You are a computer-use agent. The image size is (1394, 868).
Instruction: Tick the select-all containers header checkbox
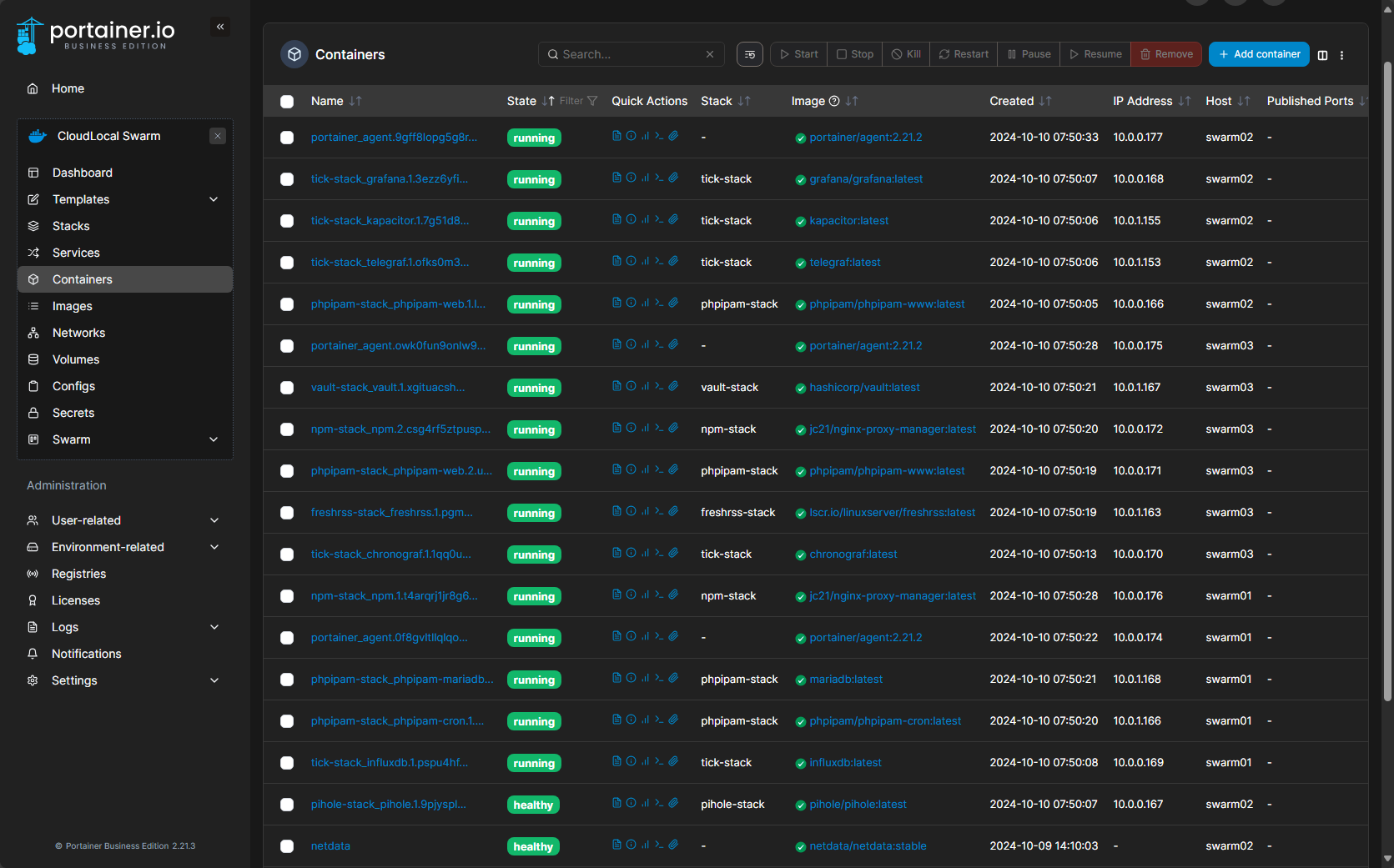click(287, 102)
